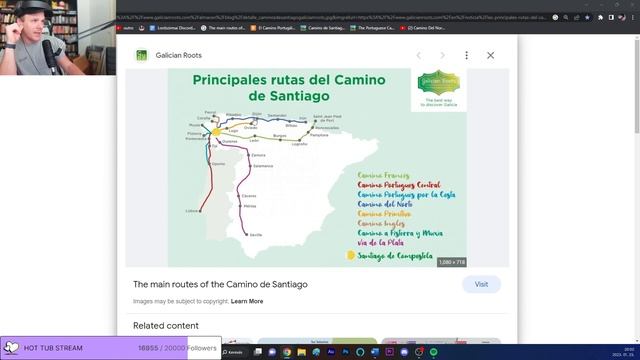Open the Discord bookmark in bookmarks bar
Viewport: 640px width, 360px height.
pyautogui.click(x=172, y=28)
